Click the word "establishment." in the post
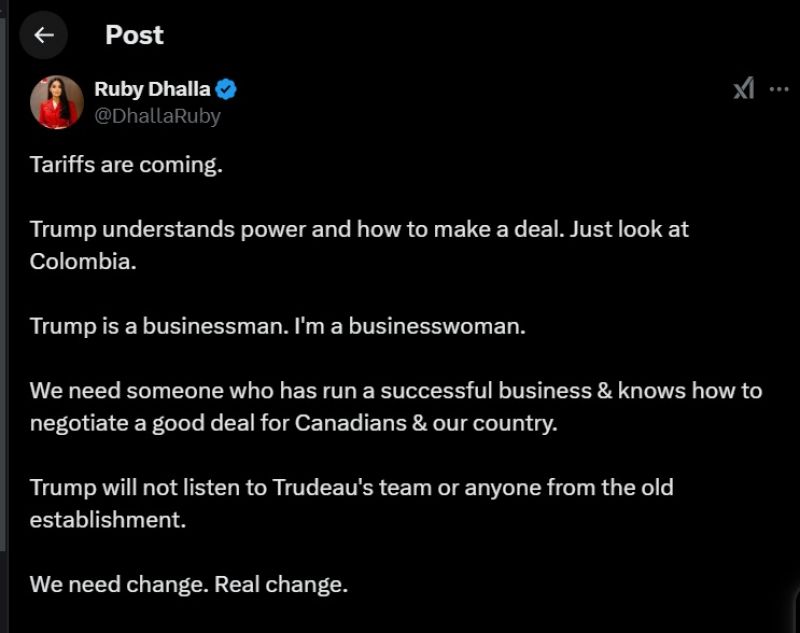 tap(108, 520)
